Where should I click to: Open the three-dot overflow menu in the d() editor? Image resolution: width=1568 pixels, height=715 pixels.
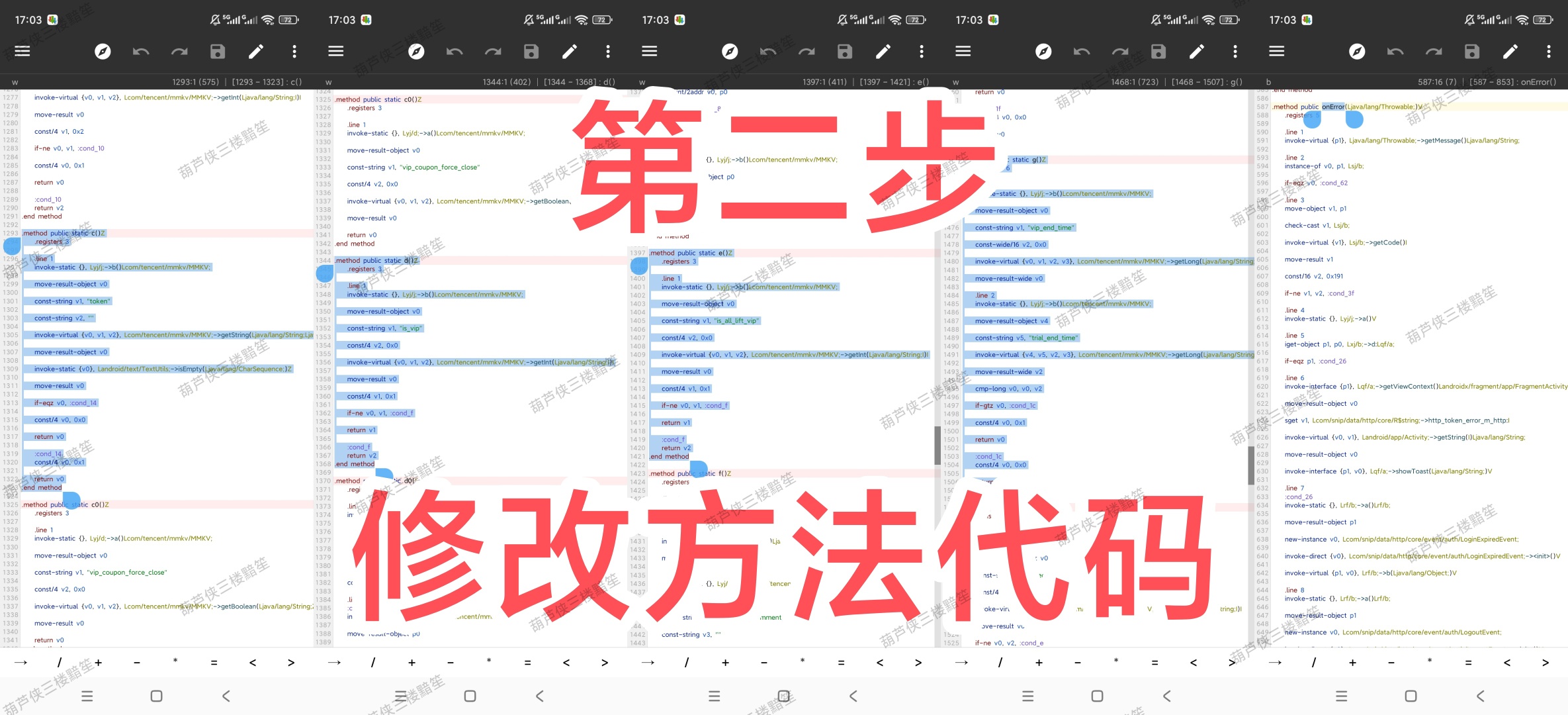(x=608, y=51)
